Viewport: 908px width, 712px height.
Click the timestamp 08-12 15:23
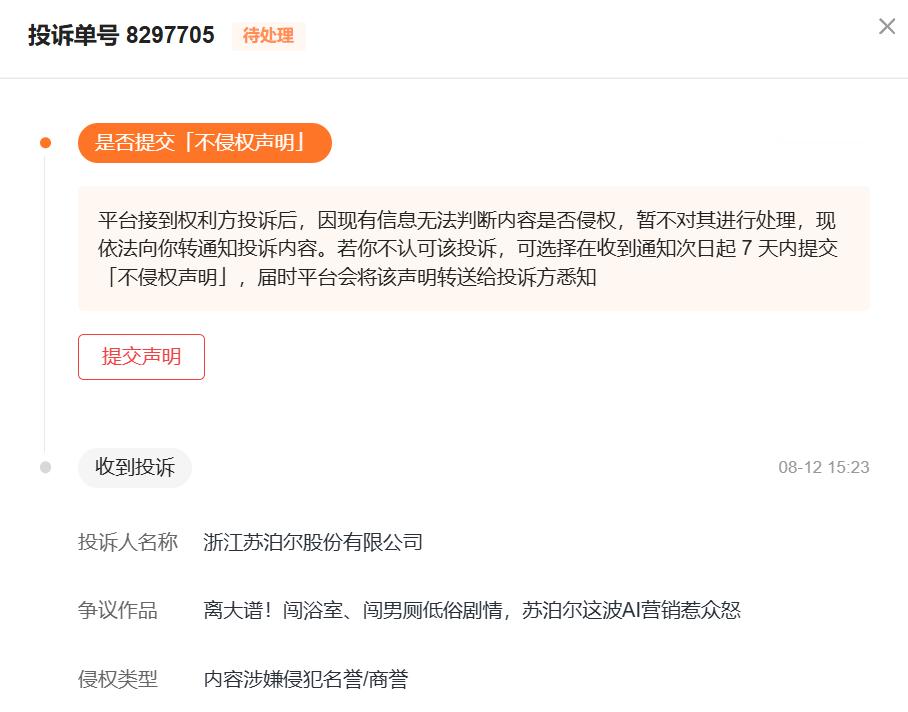coord(823,467)
